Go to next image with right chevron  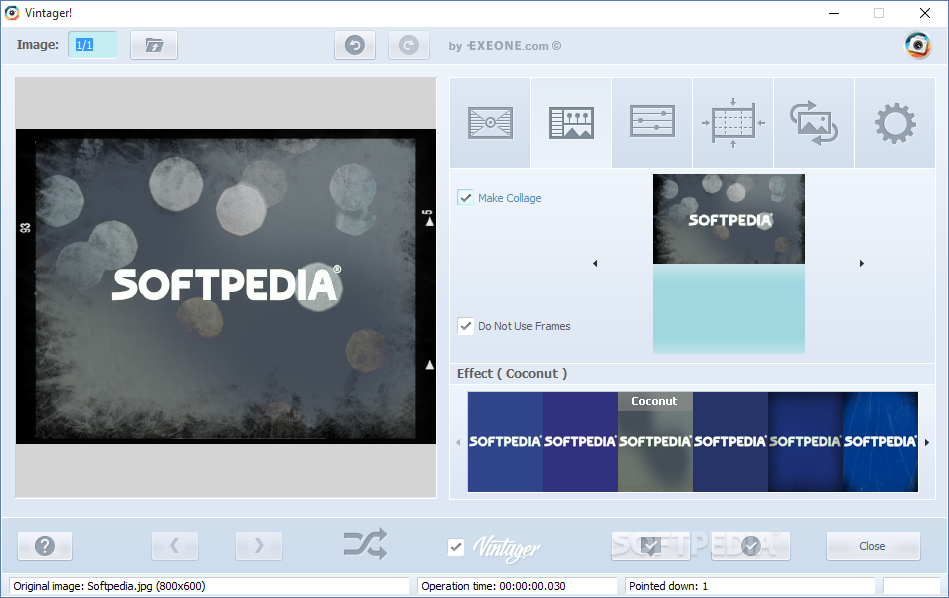259,546
